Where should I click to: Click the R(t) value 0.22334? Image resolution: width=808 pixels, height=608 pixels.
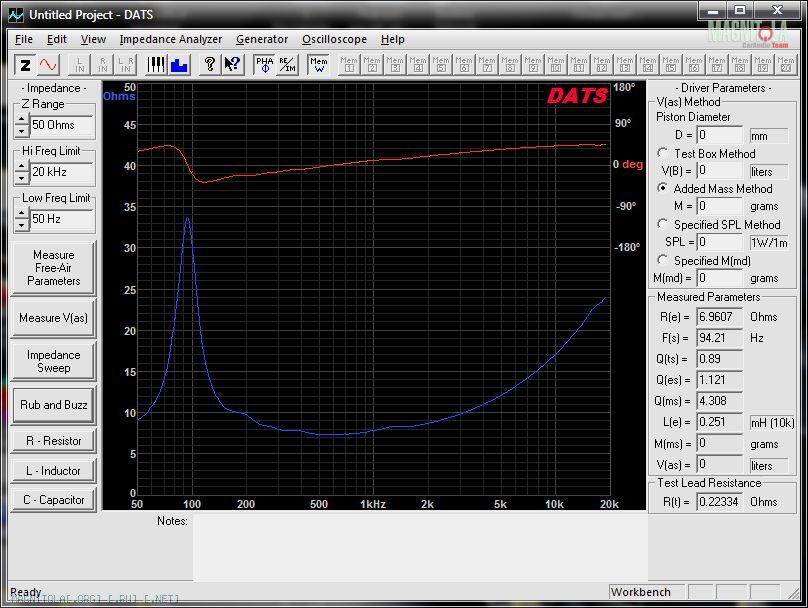tap(719, 502)
